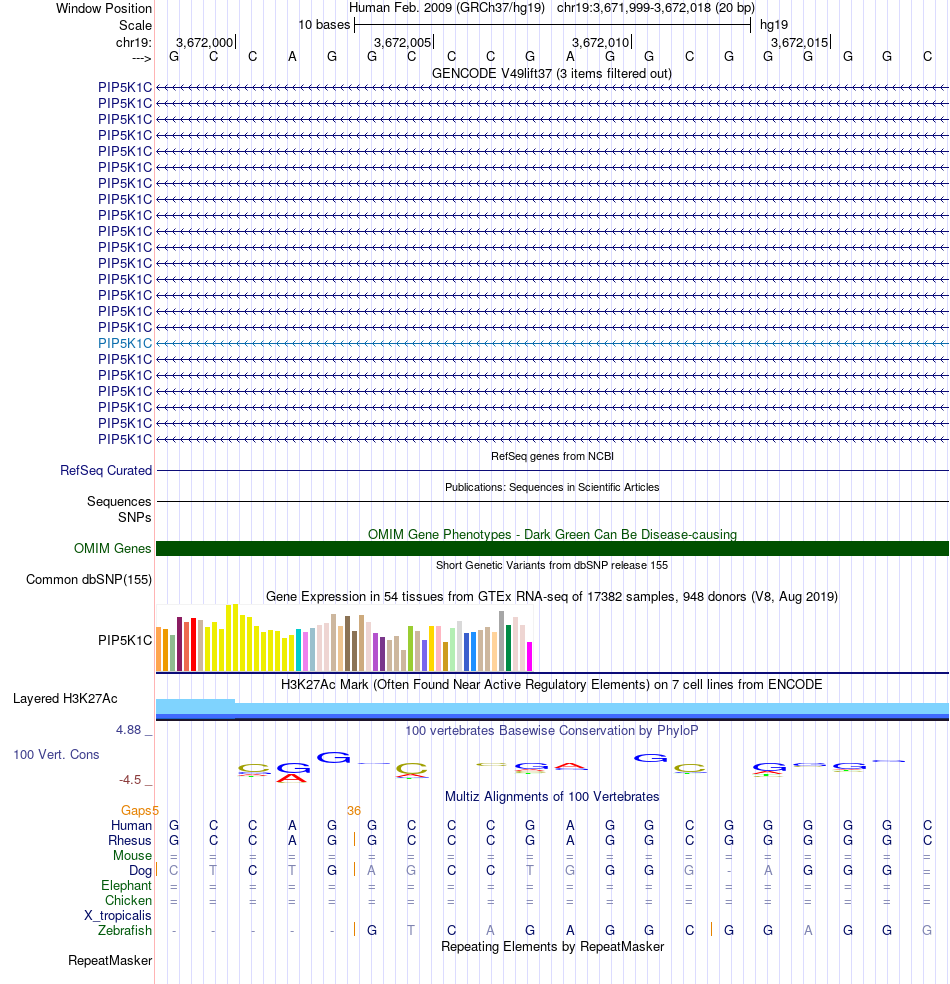Click 'Multiz Alignments of 100 Vertebrates' title
Viewport: 950px width, 984px height.
[x=552, y=796]
